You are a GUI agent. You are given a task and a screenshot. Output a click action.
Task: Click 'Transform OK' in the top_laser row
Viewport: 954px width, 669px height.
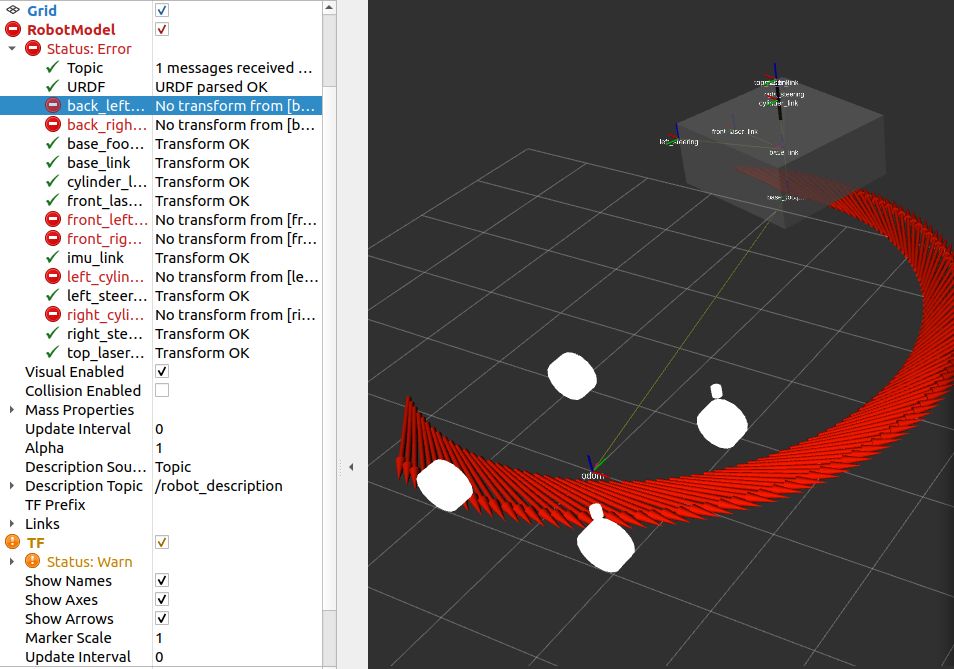click(x=202, y=353)
